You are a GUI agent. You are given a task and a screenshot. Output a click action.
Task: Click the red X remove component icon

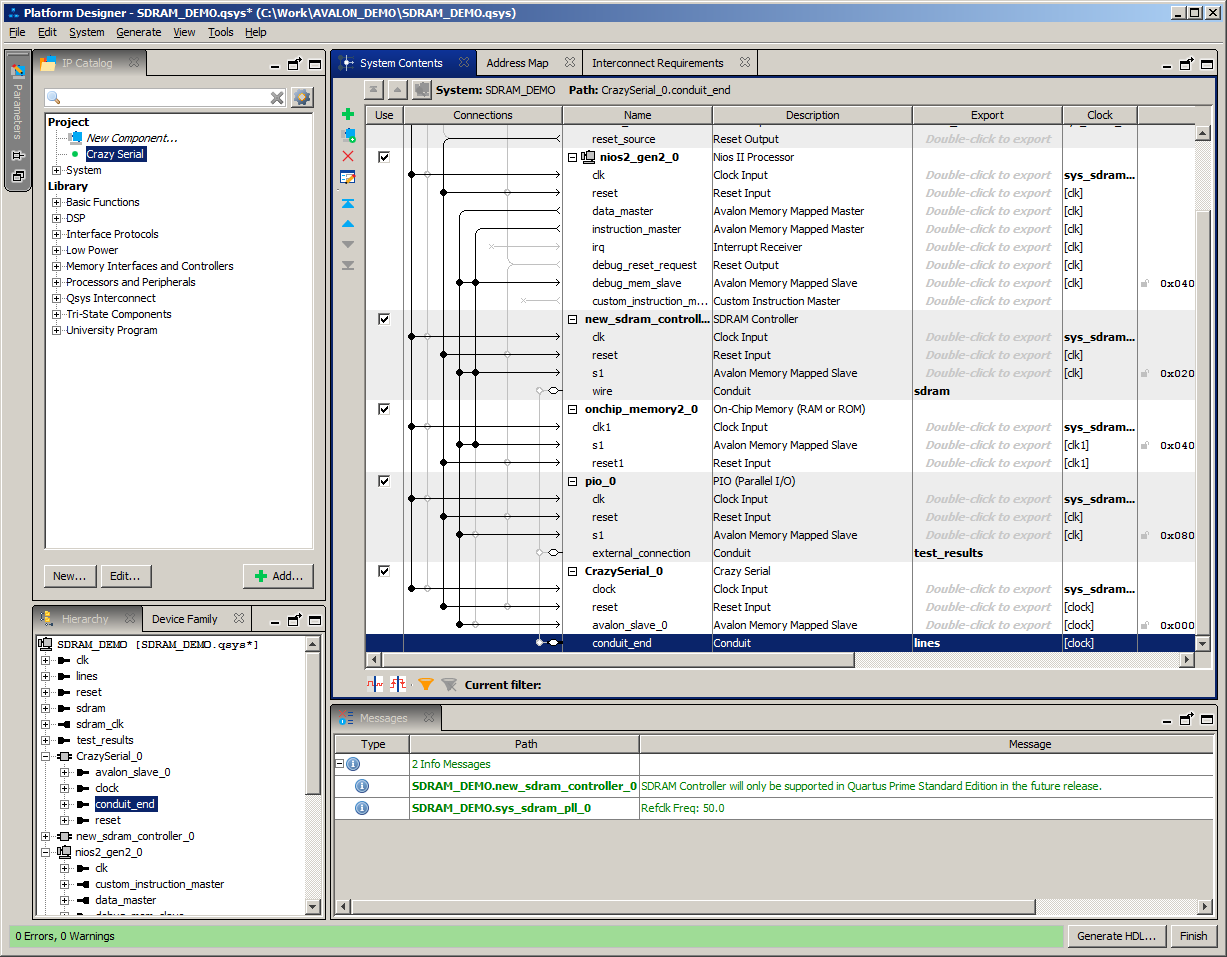(348, 156)
